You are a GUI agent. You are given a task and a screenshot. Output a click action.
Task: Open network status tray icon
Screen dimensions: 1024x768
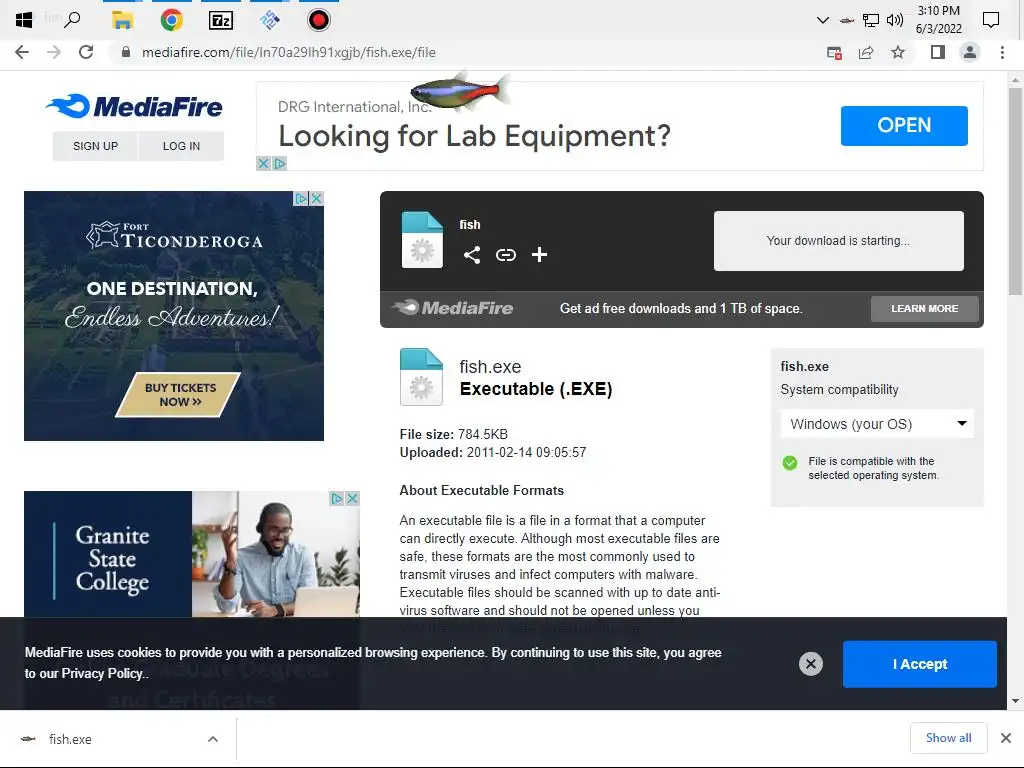pos(871,20)
